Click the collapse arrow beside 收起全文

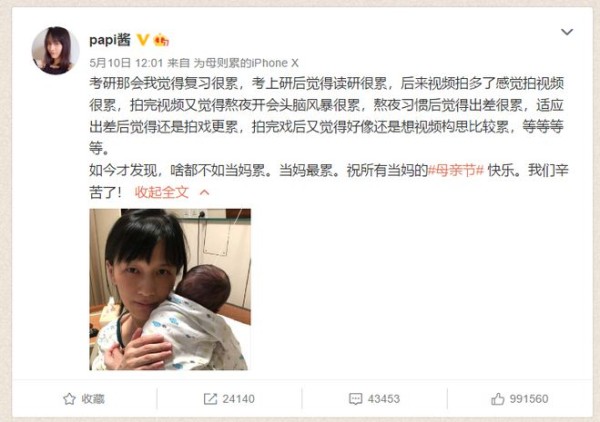(x=205, y=192)
